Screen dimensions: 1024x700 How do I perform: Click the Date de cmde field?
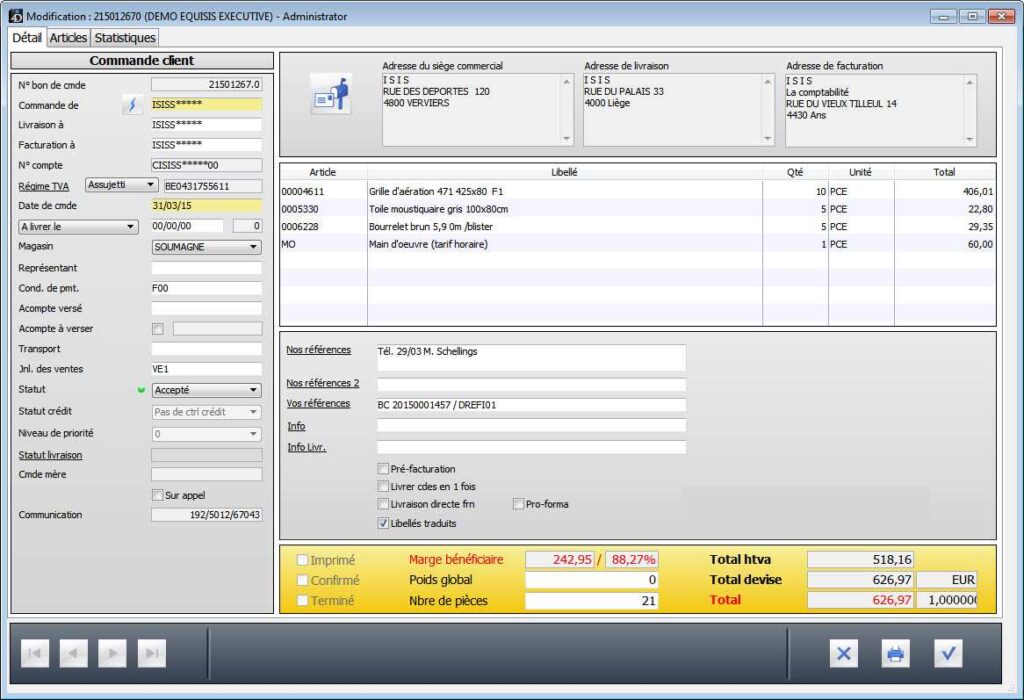tap(206, 206)
